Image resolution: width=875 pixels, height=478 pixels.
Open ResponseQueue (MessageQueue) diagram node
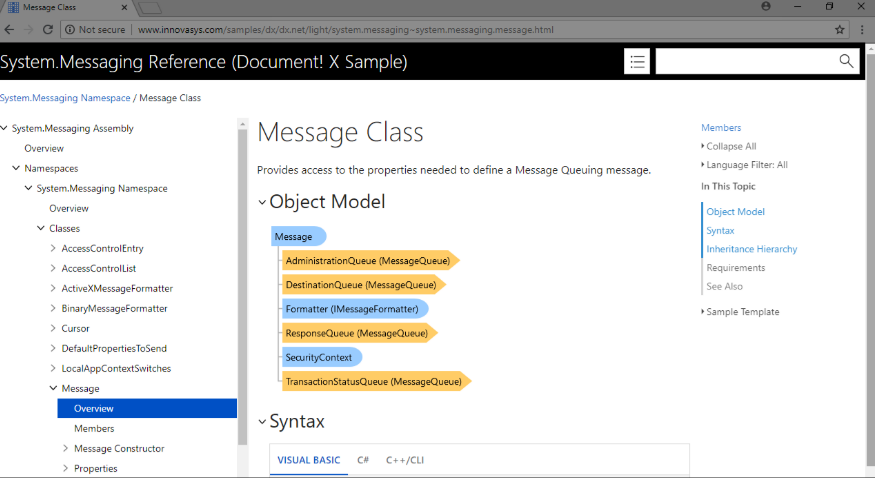(x=359, y=333)
